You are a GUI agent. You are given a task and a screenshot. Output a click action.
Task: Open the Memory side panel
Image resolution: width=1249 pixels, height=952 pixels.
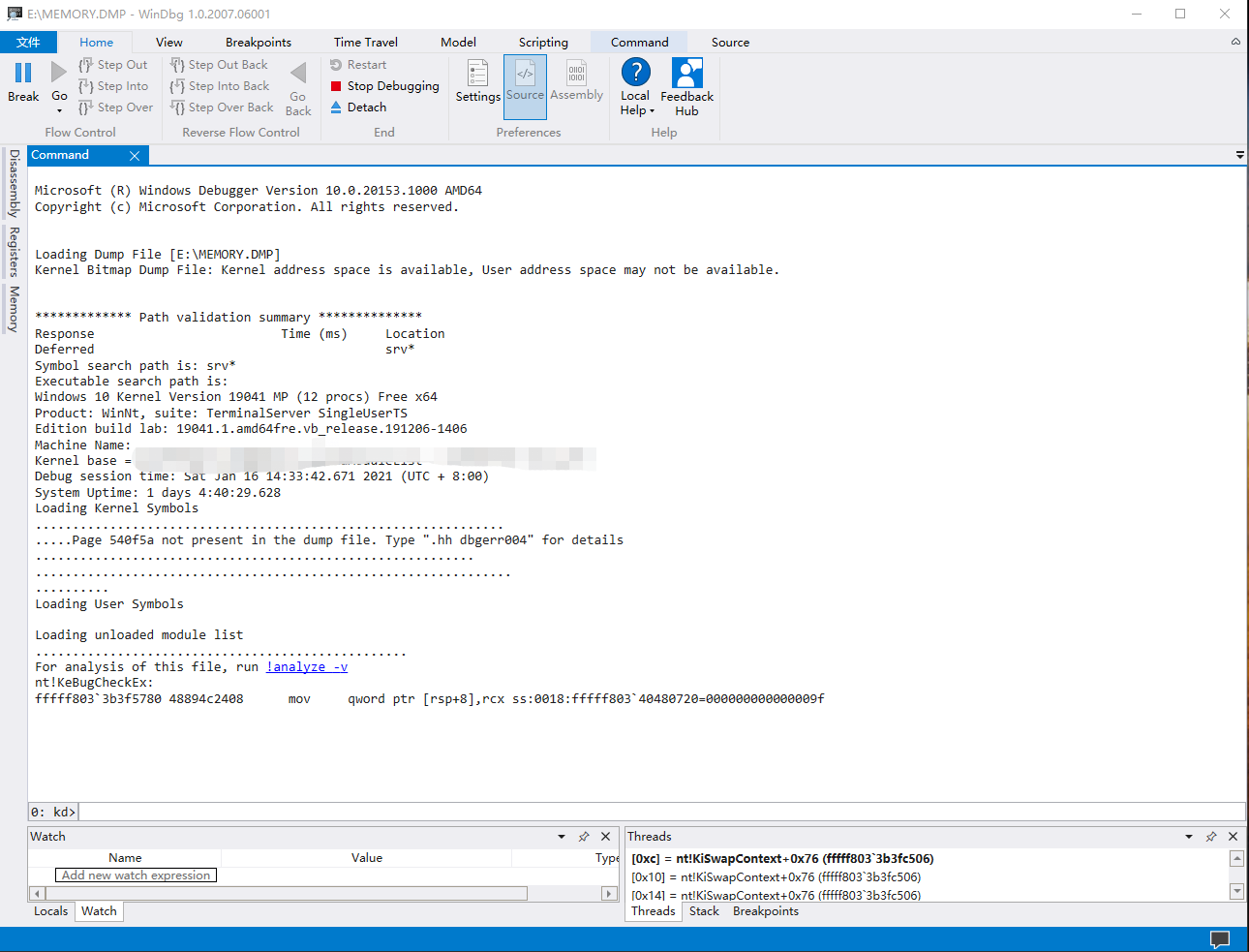14,309
